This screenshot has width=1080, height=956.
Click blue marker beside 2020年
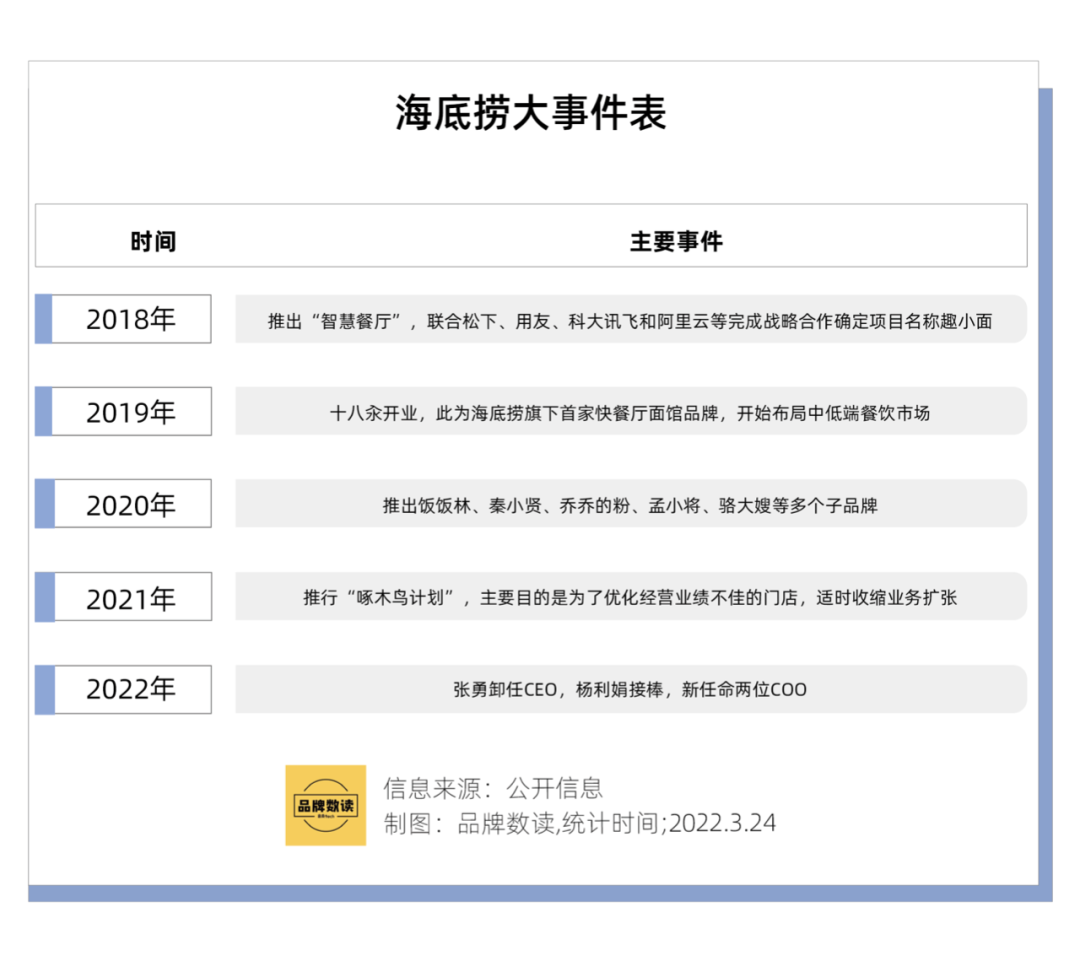coord(44,504)
